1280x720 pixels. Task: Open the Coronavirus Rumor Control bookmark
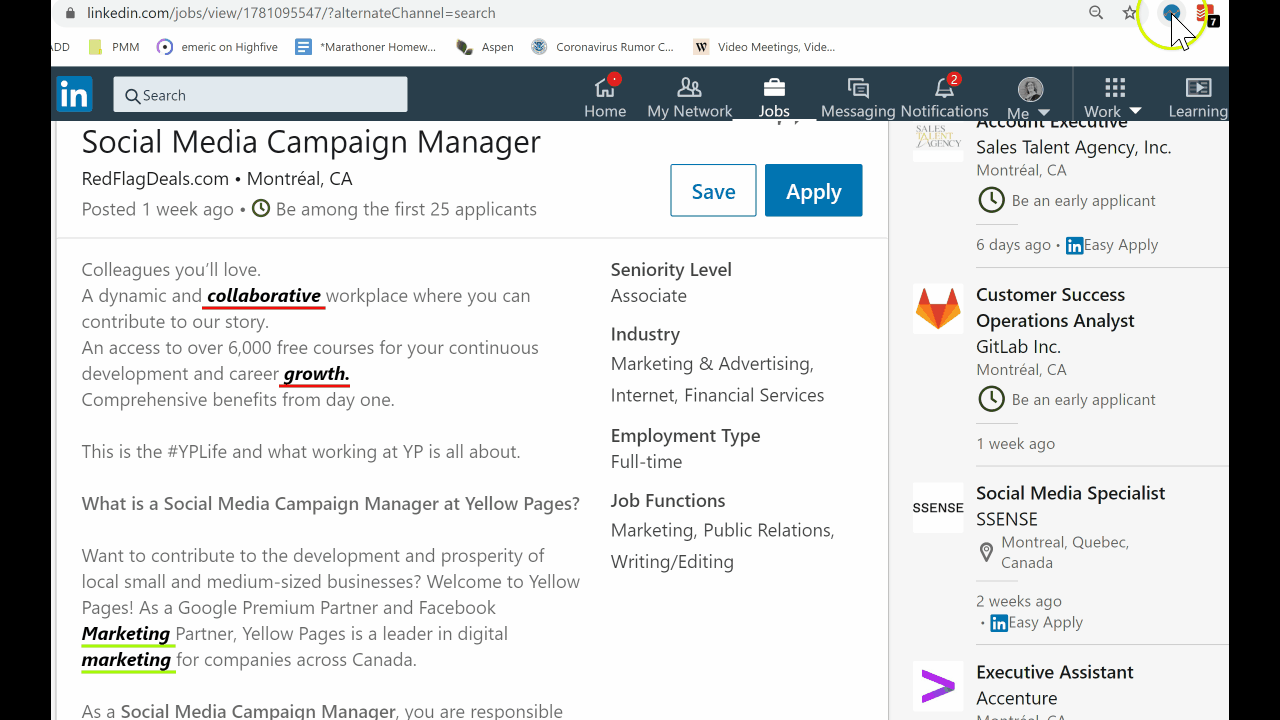(x=603, y=47)
